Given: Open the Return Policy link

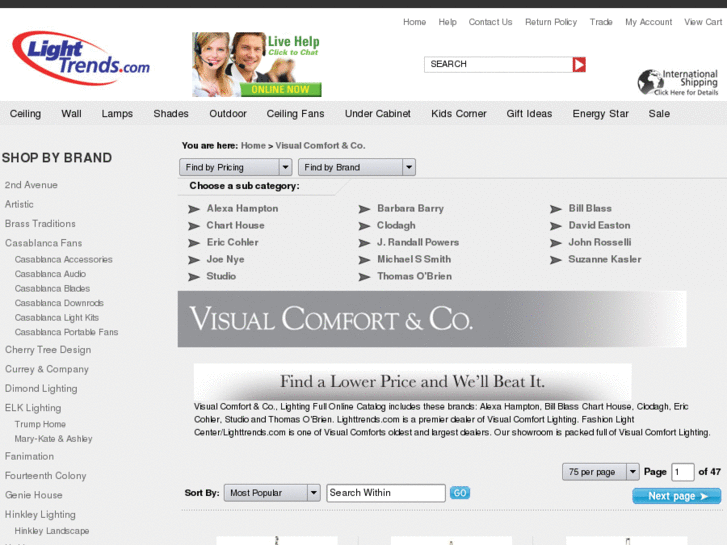Looking at the screenshot, I should pyautogui.click(x=551, y=22).
